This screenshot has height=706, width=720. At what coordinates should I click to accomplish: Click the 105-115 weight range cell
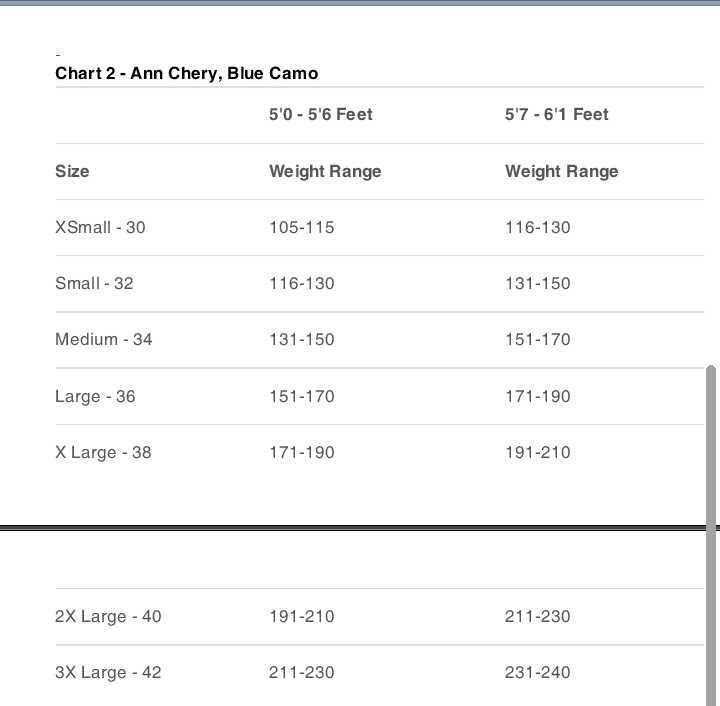(x=301, y=227)
